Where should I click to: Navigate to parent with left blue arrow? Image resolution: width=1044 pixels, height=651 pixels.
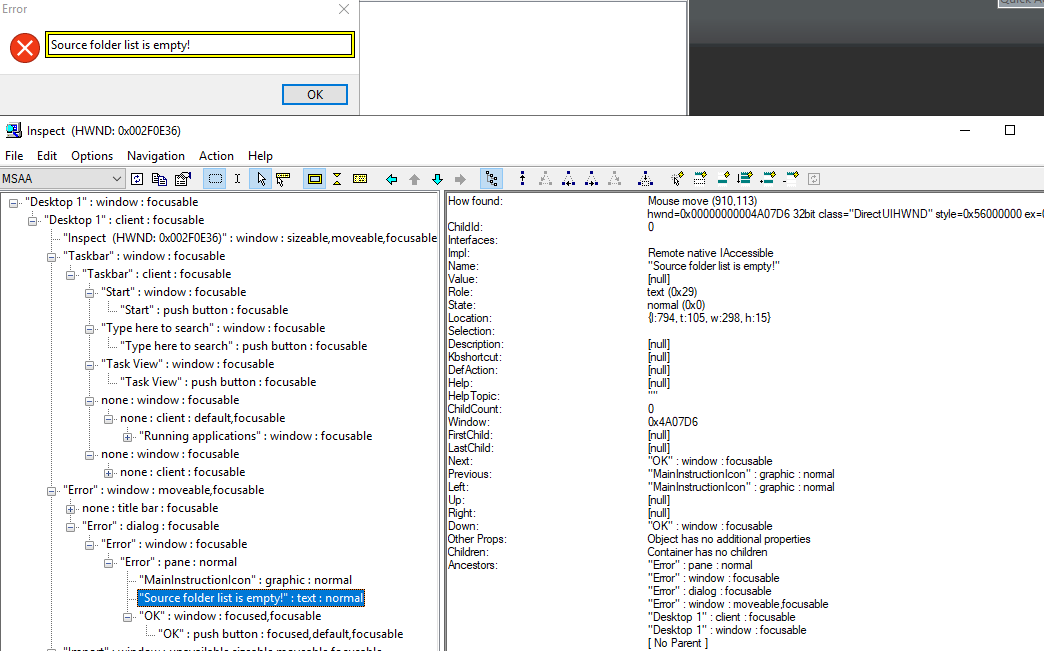[x=390, y=178]
